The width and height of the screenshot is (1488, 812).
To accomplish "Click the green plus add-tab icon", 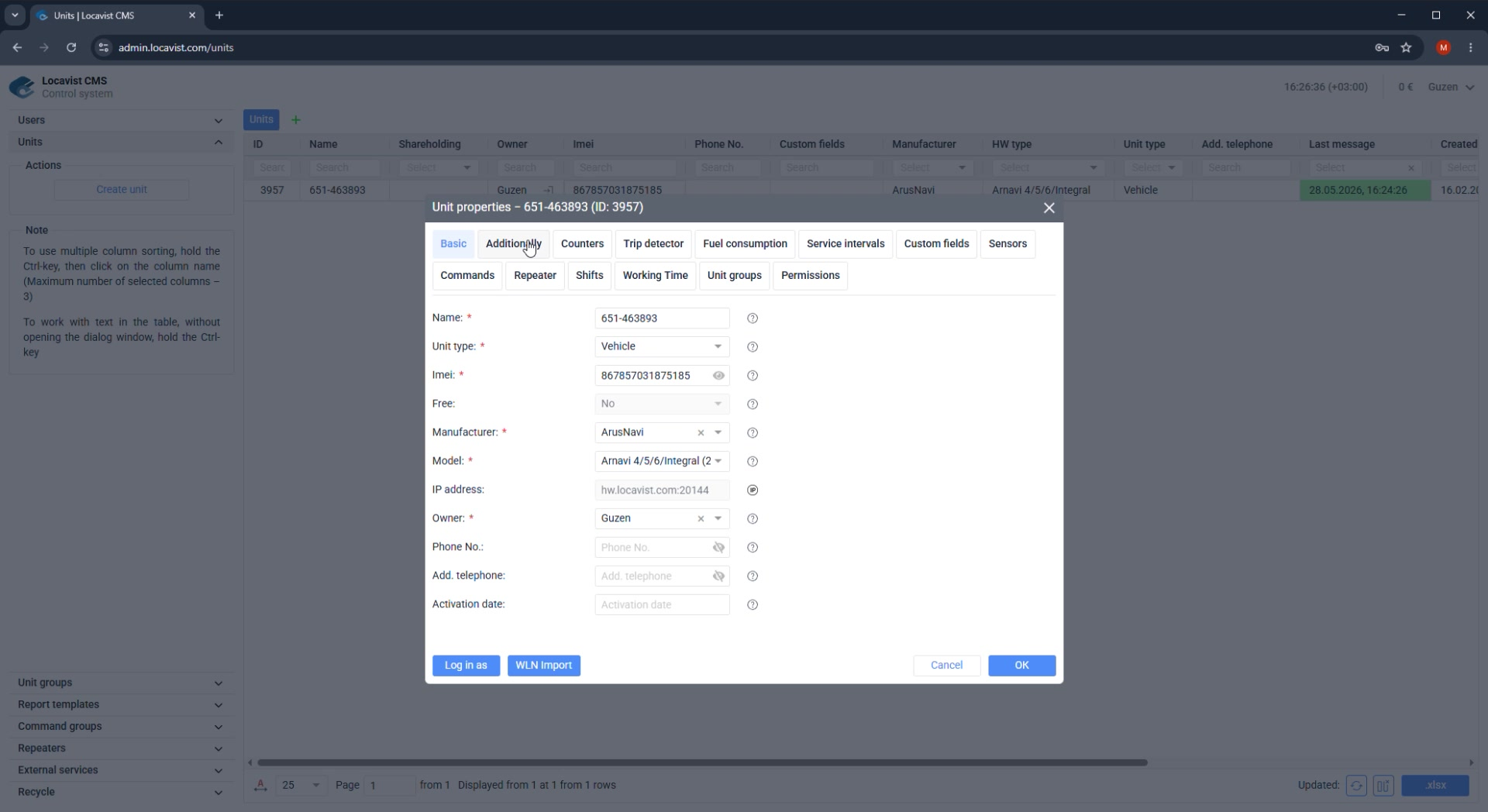I will pyautogui.click(x=295, y=120).
